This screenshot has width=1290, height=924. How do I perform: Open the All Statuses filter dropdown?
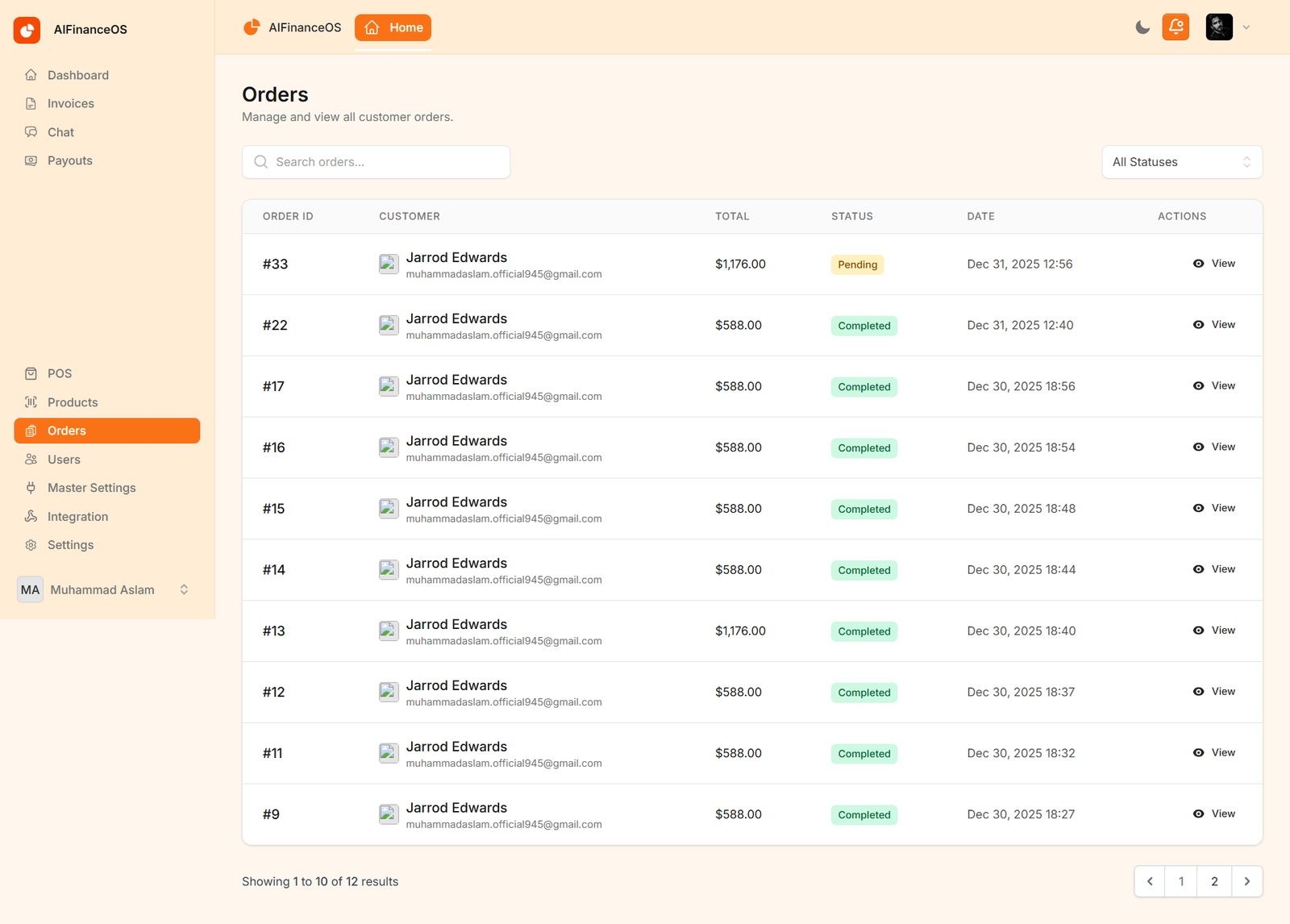(1182, 162)
